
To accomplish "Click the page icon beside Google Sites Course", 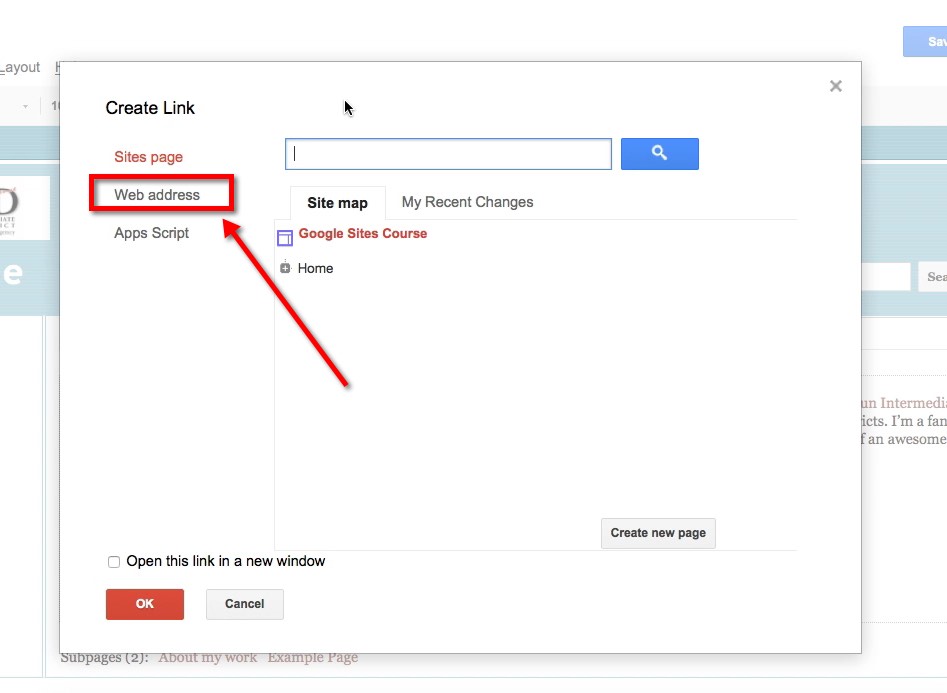I will click(x=284, y=234).
